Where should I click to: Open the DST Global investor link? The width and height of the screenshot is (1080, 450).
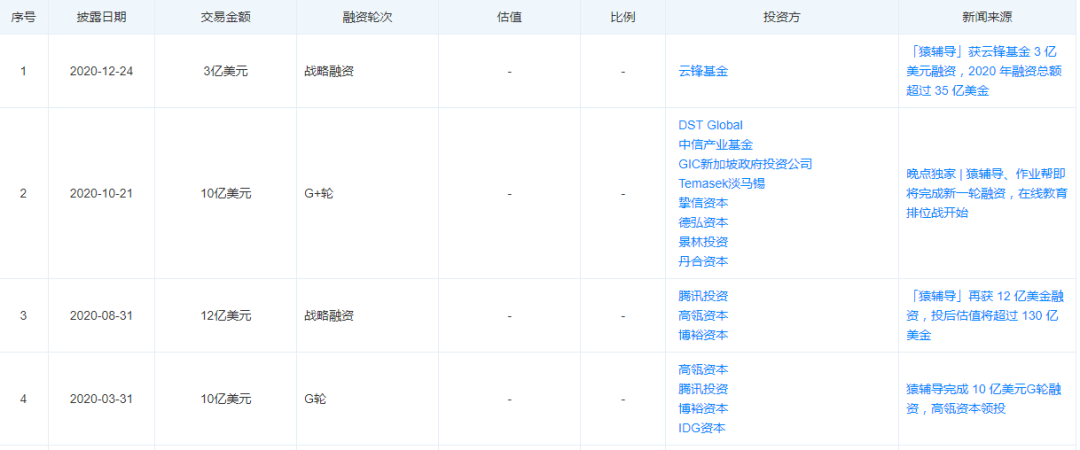(x=711, y=125)
